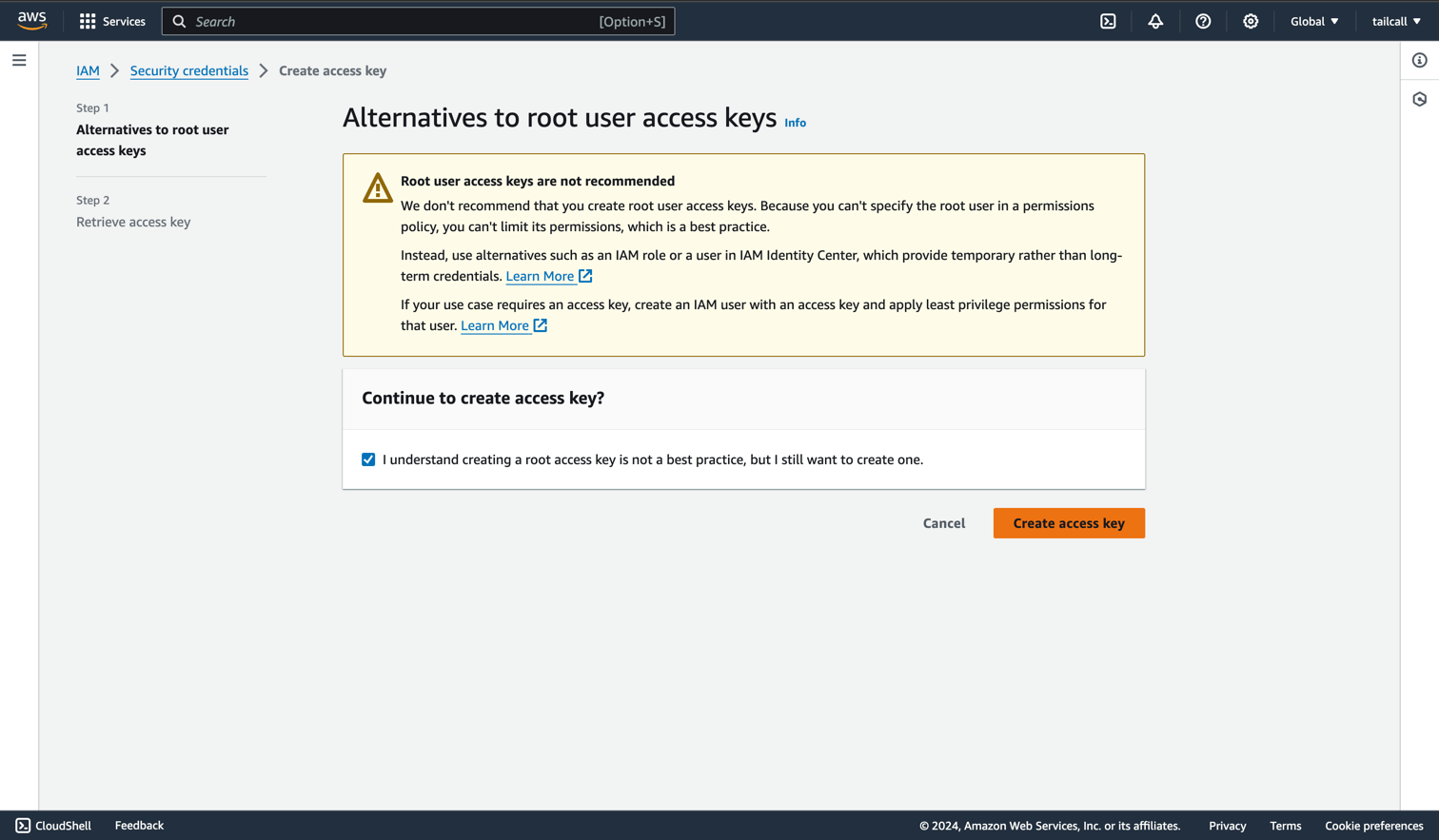This screenshot has width=1439, height=840.
Task: Launch CloudShell from the top bar icon
Action: point(1108,21)
